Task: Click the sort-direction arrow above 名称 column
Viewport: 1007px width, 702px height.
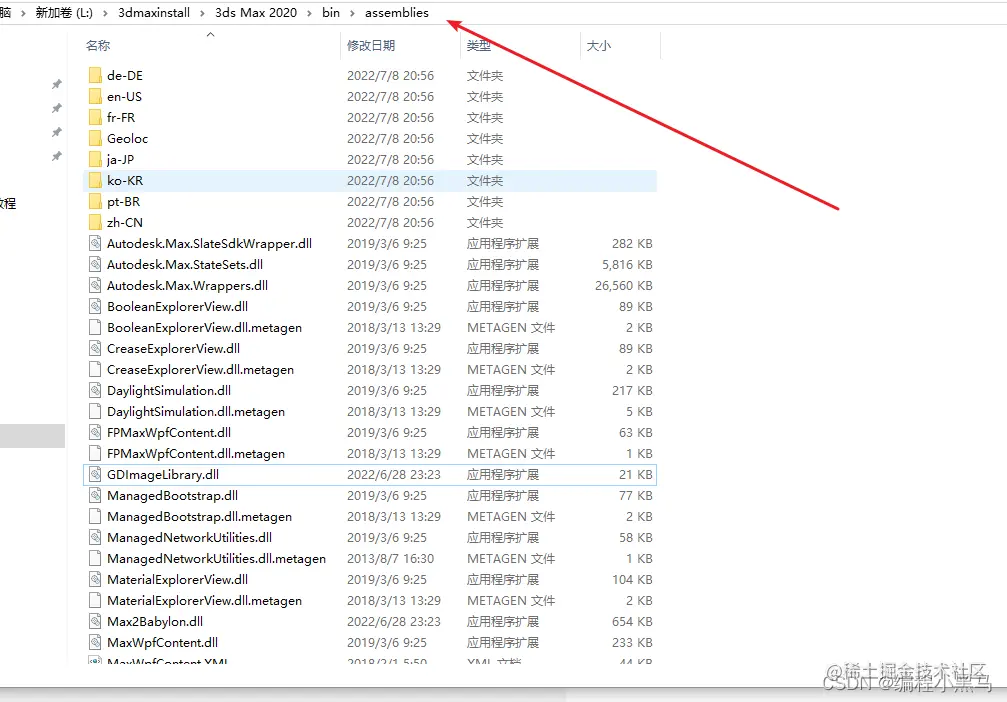Action: point(211,34)
